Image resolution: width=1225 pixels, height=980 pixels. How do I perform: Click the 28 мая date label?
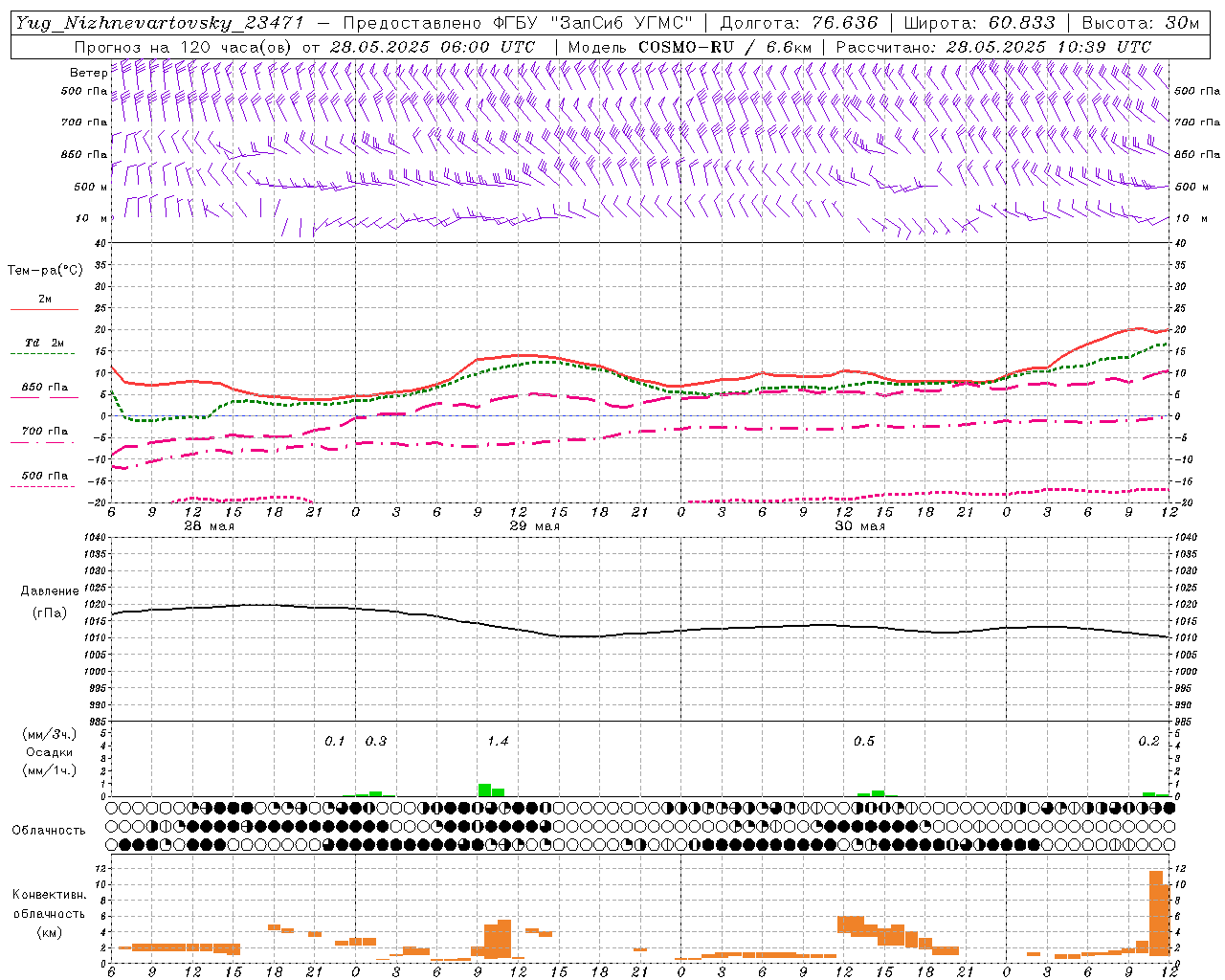[x=210, y=526]
